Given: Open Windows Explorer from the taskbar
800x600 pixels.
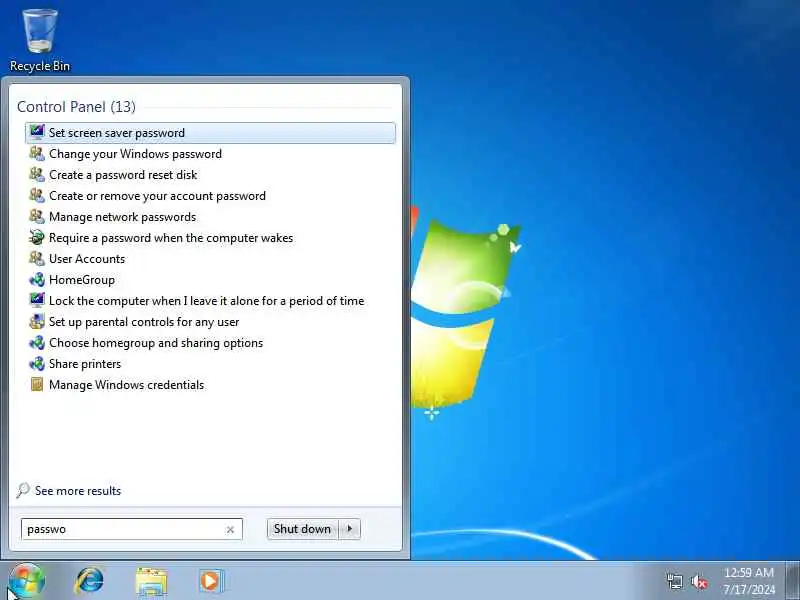Looking at the screenshot, I should pos(151,582).
